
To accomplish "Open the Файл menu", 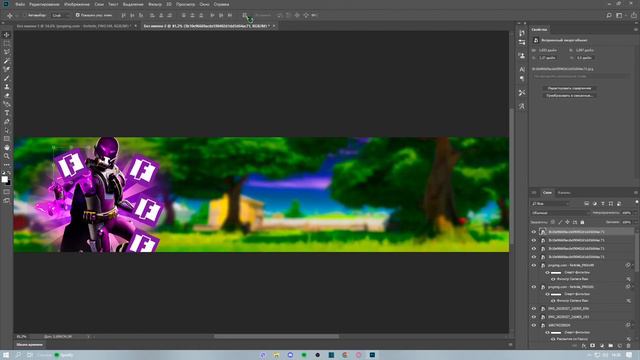I will click(x=20, y=4).
